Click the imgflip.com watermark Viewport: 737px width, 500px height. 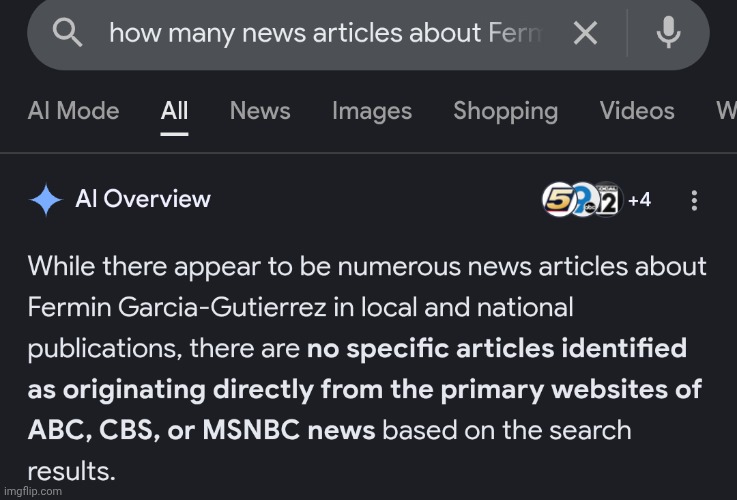pos(31,492)
